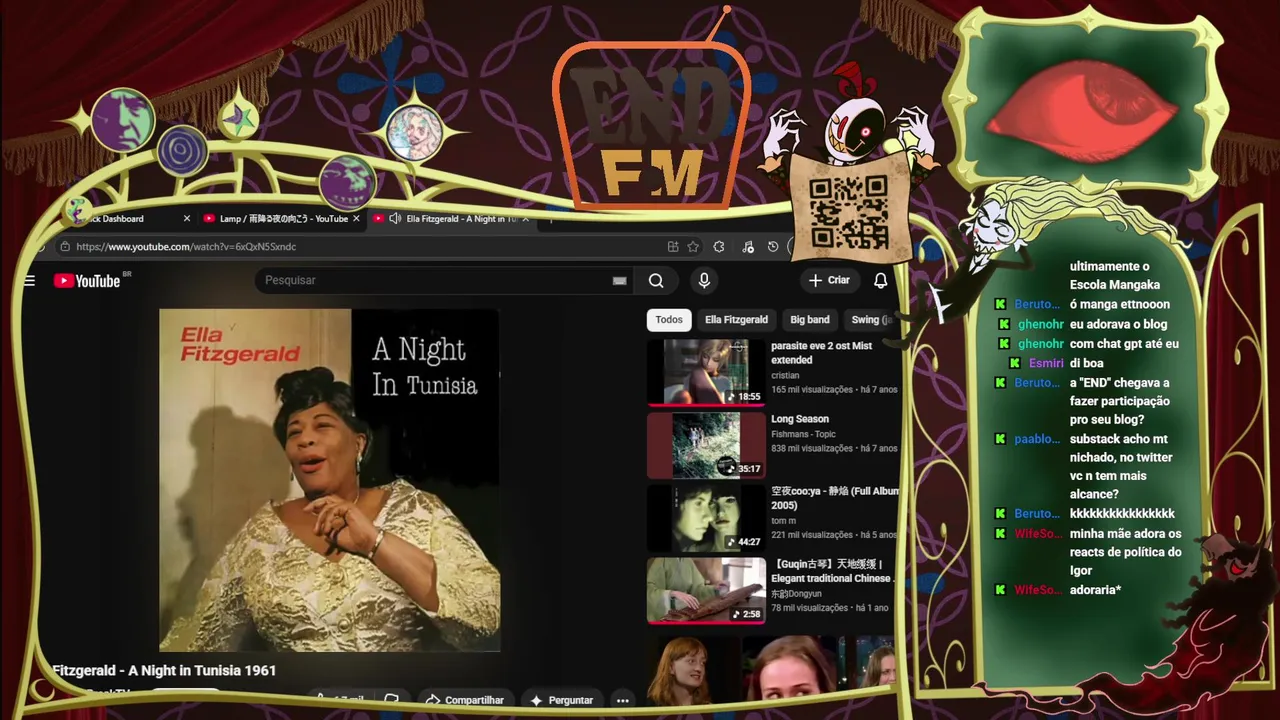Viewport: 1280px width, 720px height.
Task: Open the 'Fishmans - Topic' channel link
Action: point(803,434)
